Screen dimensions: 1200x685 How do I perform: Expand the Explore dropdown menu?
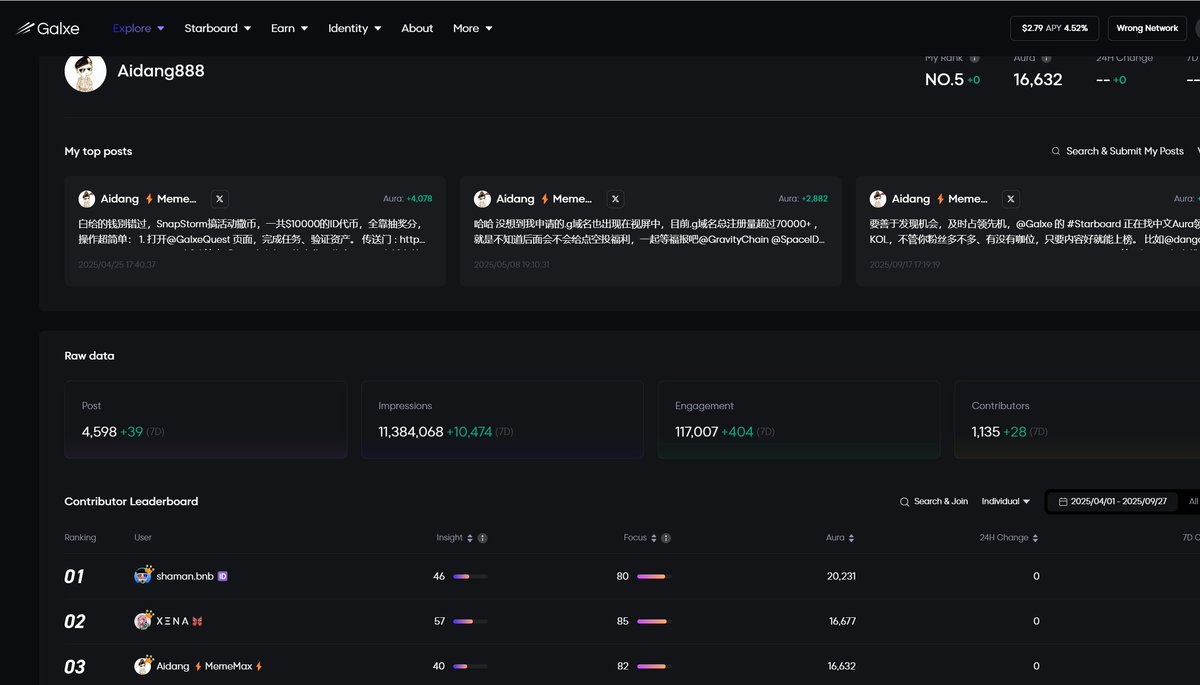pos(138,28)
